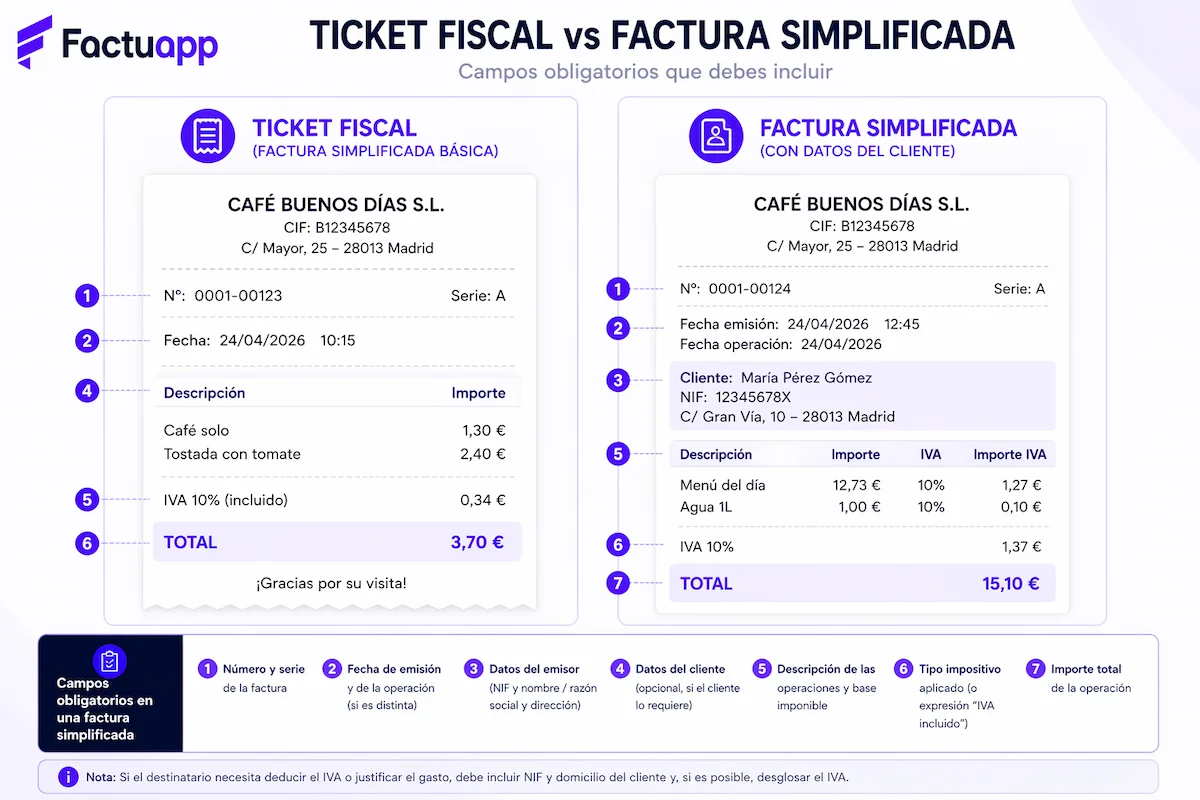Click badge 6 beside the 3,70 € total
The width and height of the screenshot is (1200, 800).
pyautogui.click(x=88, y=543)
